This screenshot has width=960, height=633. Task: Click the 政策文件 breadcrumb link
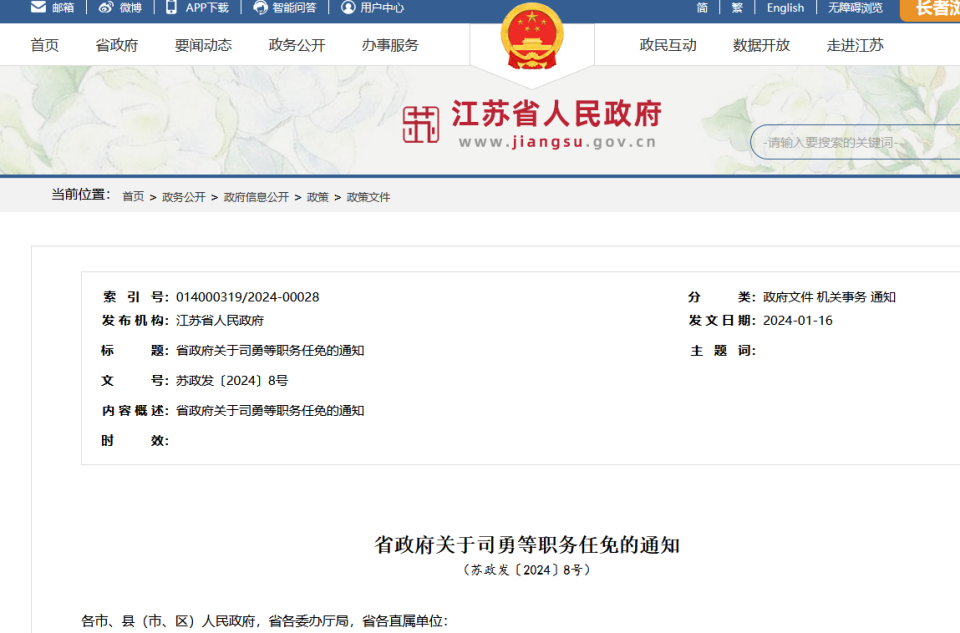369,197
